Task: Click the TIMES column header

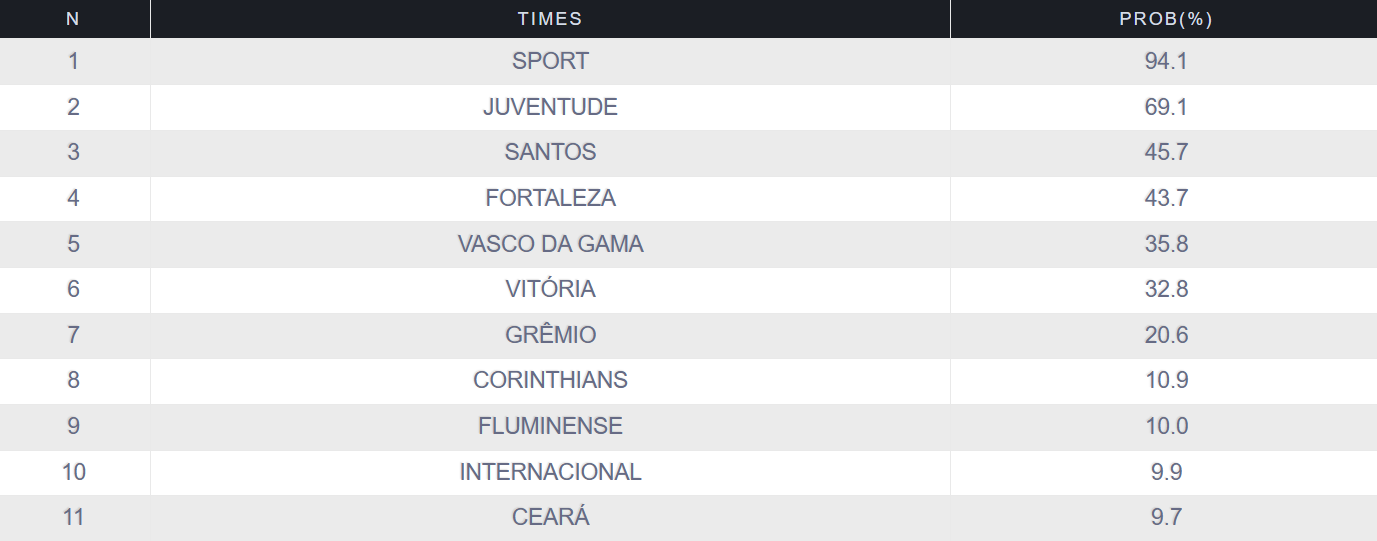Action: pos(550,19)
